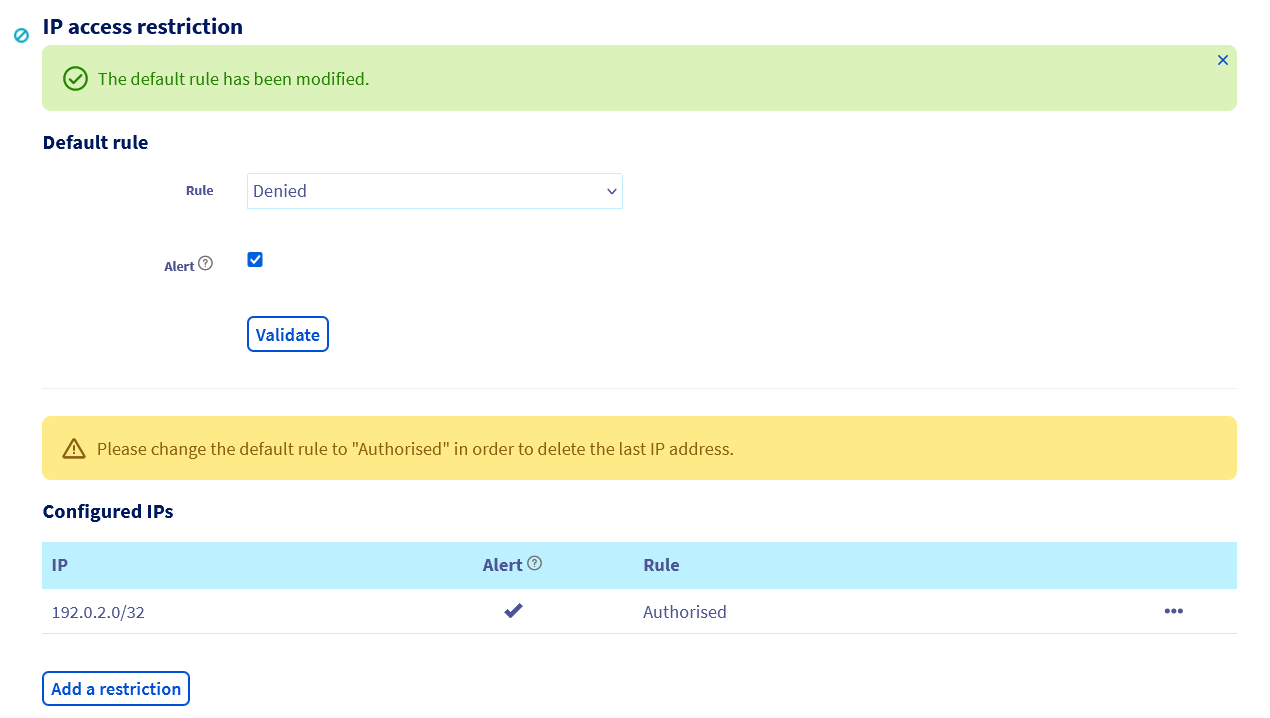Click help icon in Alert column header

(x=535, y=563)
